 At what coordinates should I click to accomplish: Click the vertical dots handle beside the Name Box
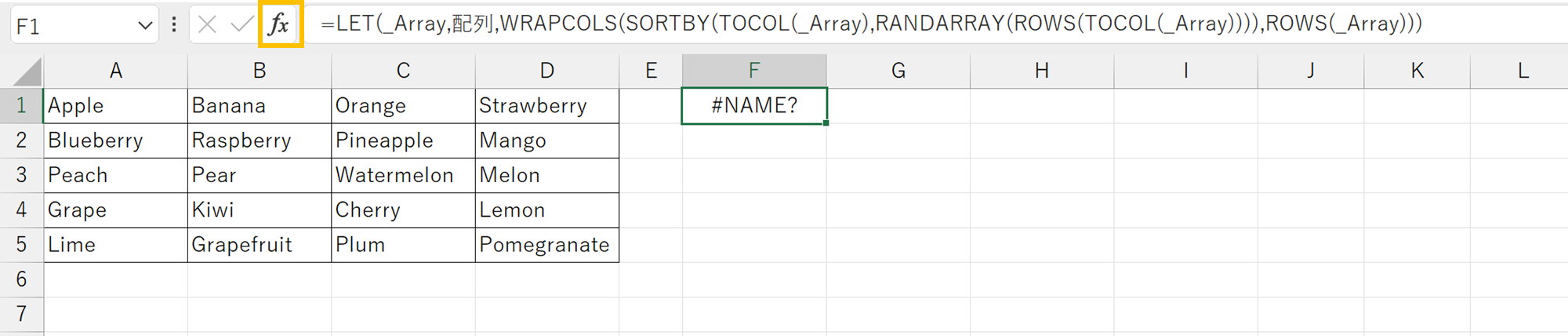pos(174,25)
